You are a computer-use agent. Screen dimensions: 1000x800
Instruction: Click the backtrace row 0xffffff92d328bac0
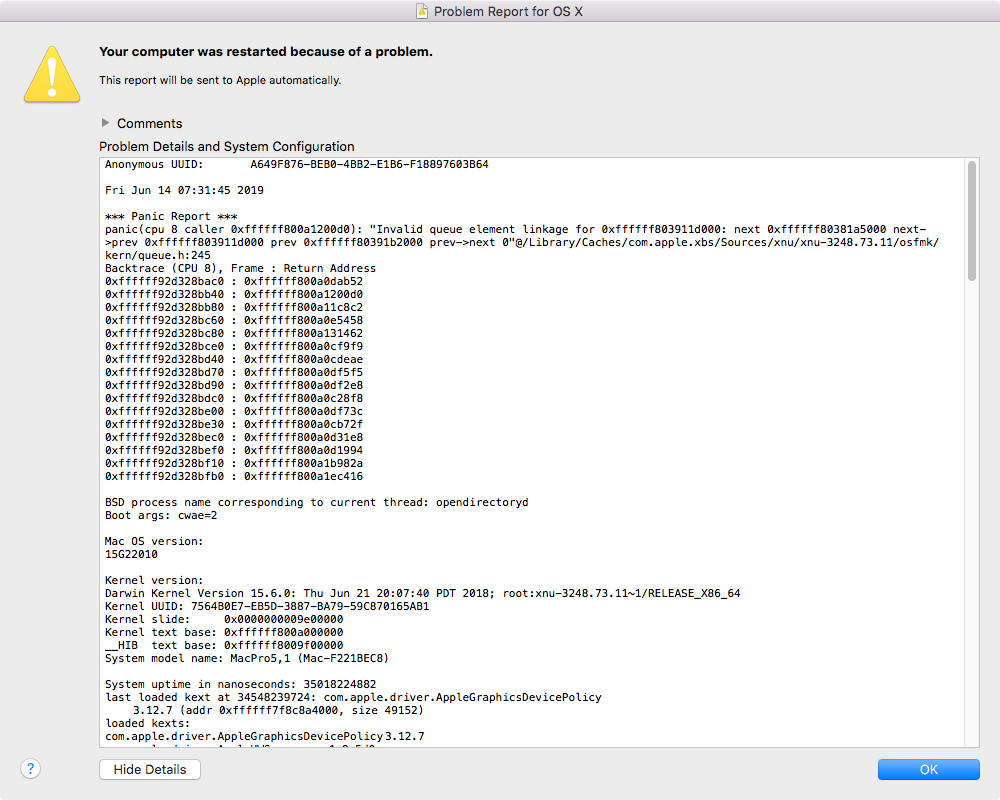tap(234, 281)
